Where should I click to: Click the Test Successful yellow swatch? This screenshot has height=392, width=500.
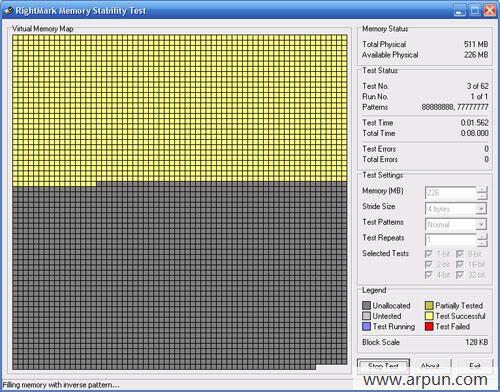[x=429, y=316]
